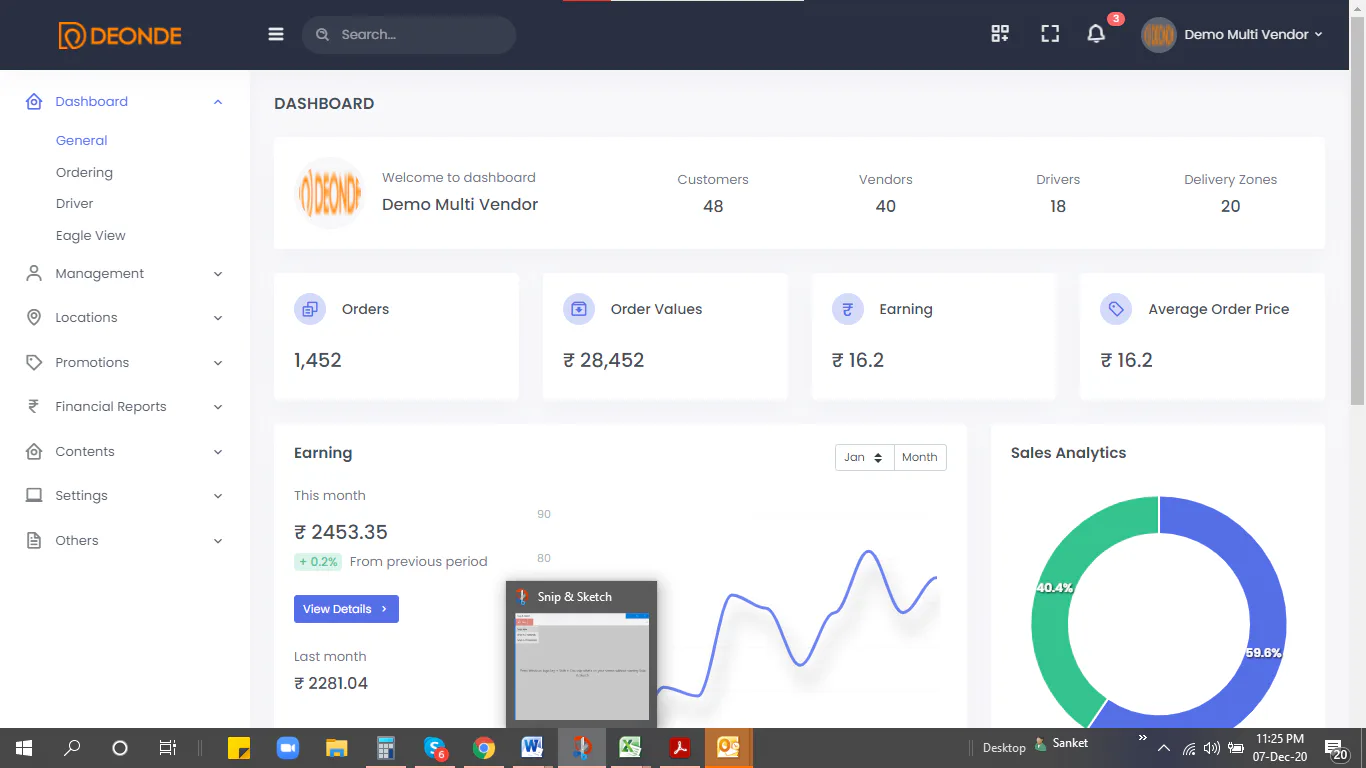Expand the Contents menu chevron

[218, 452]
